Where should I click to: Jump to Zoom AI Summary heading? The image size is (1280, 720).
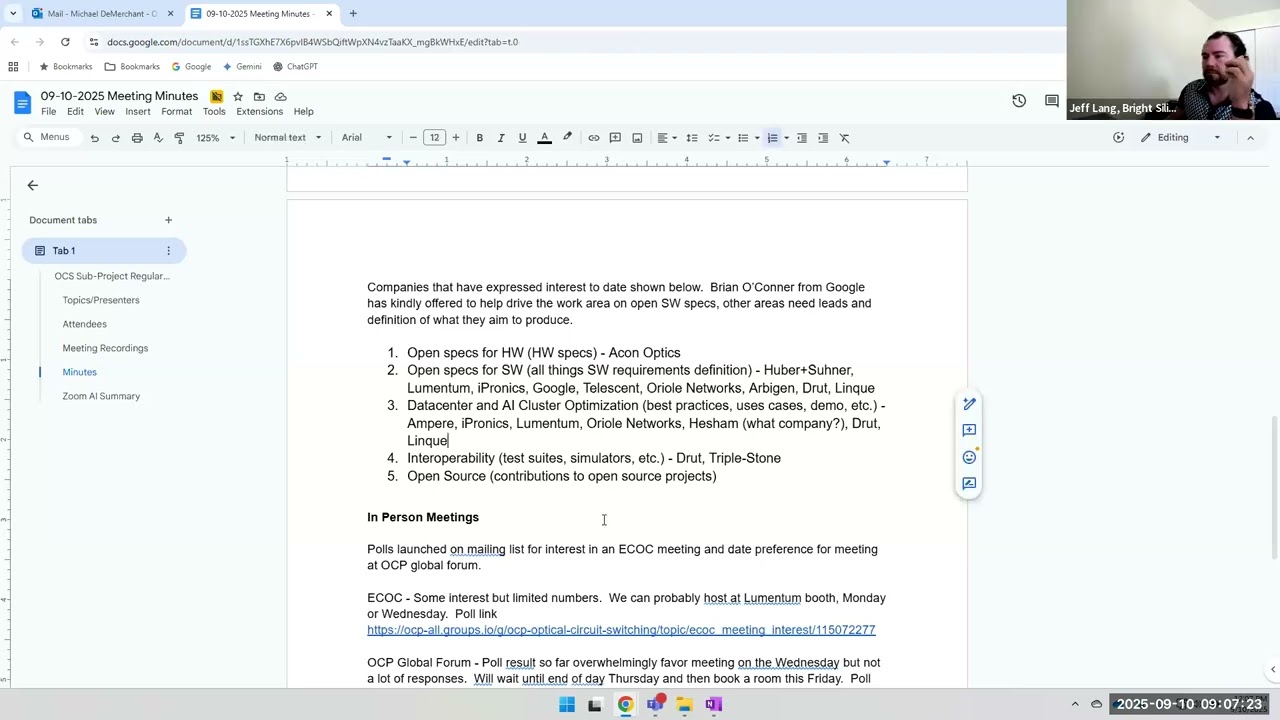[101, 396]
